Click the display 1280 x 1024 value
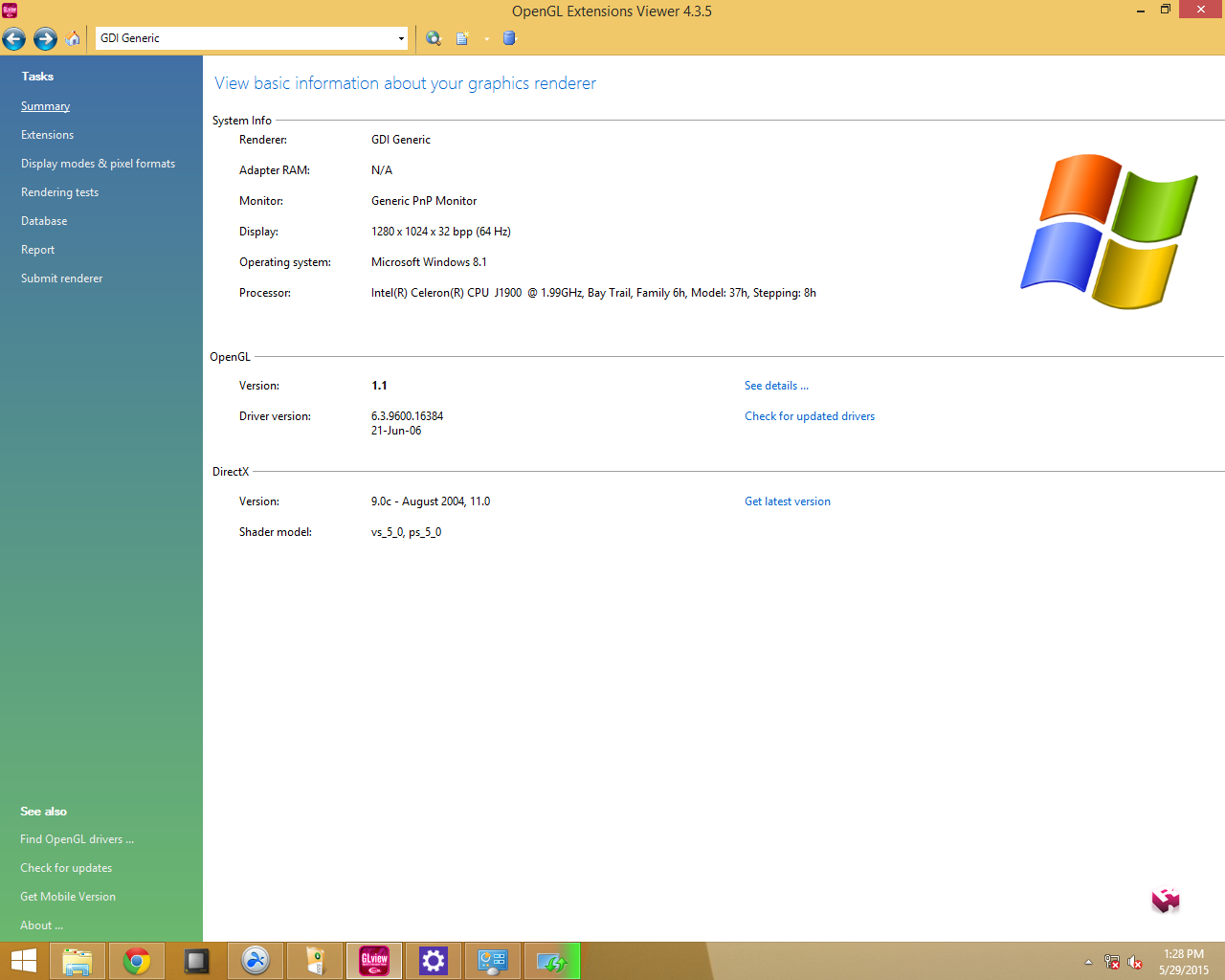1225x980 pixels. click(441, 232)
